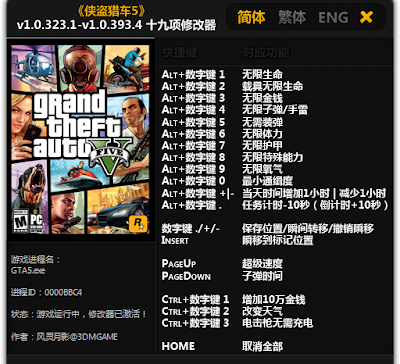The height and width of the screenshot is (364, 400).
Task: Click the Ctrl+数字键 1 hotkey label
Action: 195,299
